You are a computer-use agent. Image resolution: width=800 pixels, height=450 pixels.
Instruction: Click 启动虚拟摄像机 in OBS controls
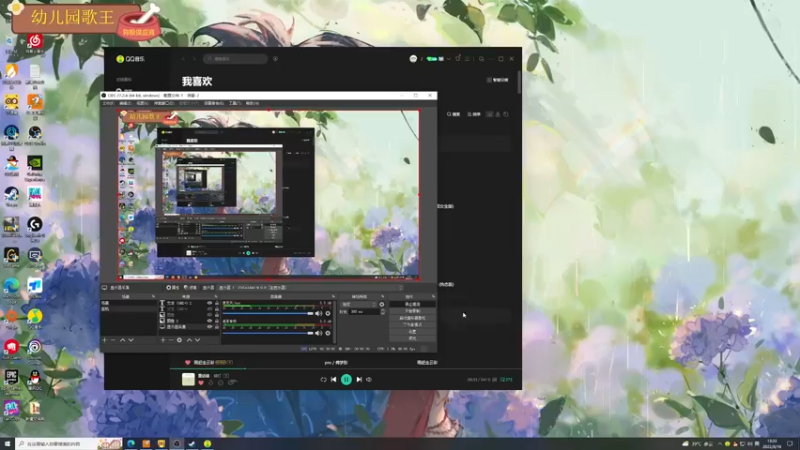[412, 318]
